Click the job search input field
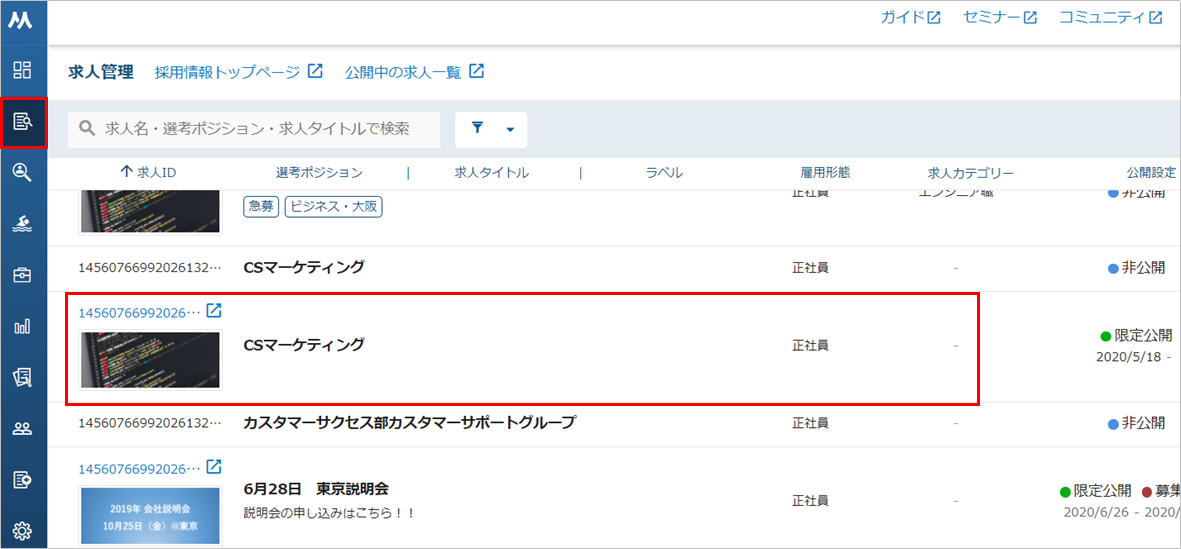The width and height of the screenshot is (1181, 549). click(254, 130)
